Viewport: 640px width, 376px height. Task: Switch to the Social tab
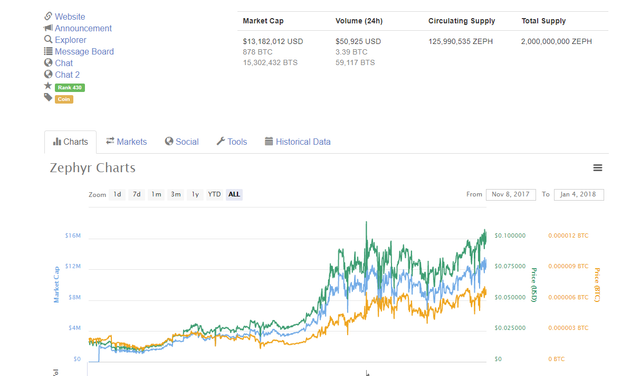182,142
